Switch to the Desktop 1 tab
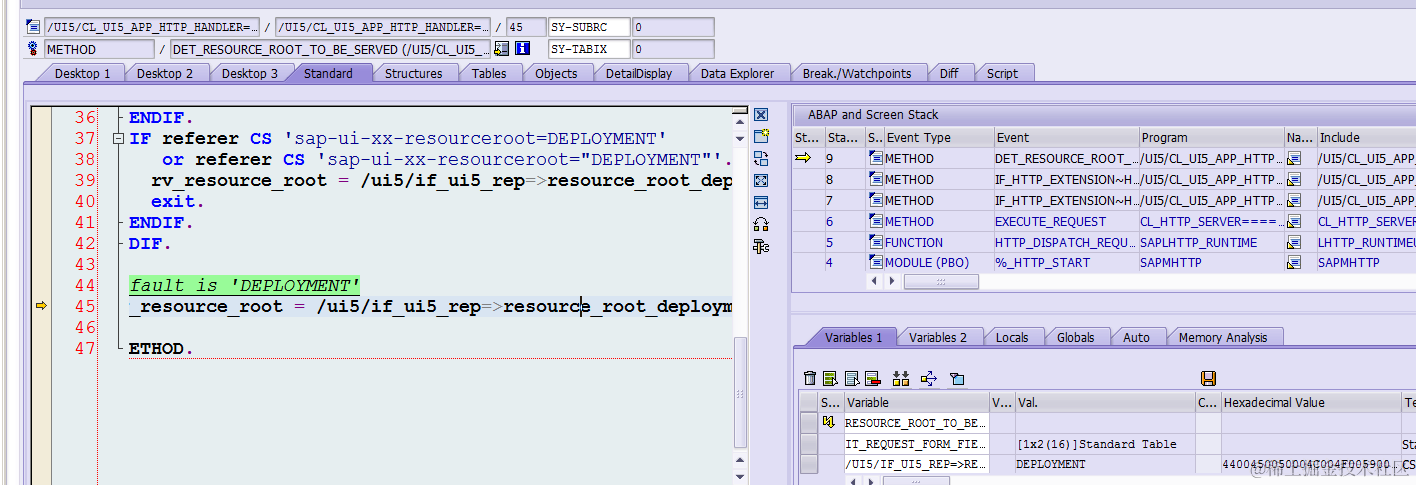The height and width of the screenshot is (485, 1416). 83,73
